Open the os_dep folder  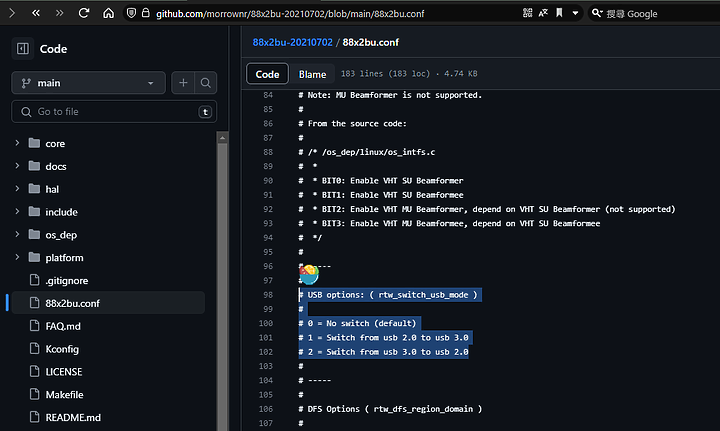pyautogui.click(x=61, y=235)
